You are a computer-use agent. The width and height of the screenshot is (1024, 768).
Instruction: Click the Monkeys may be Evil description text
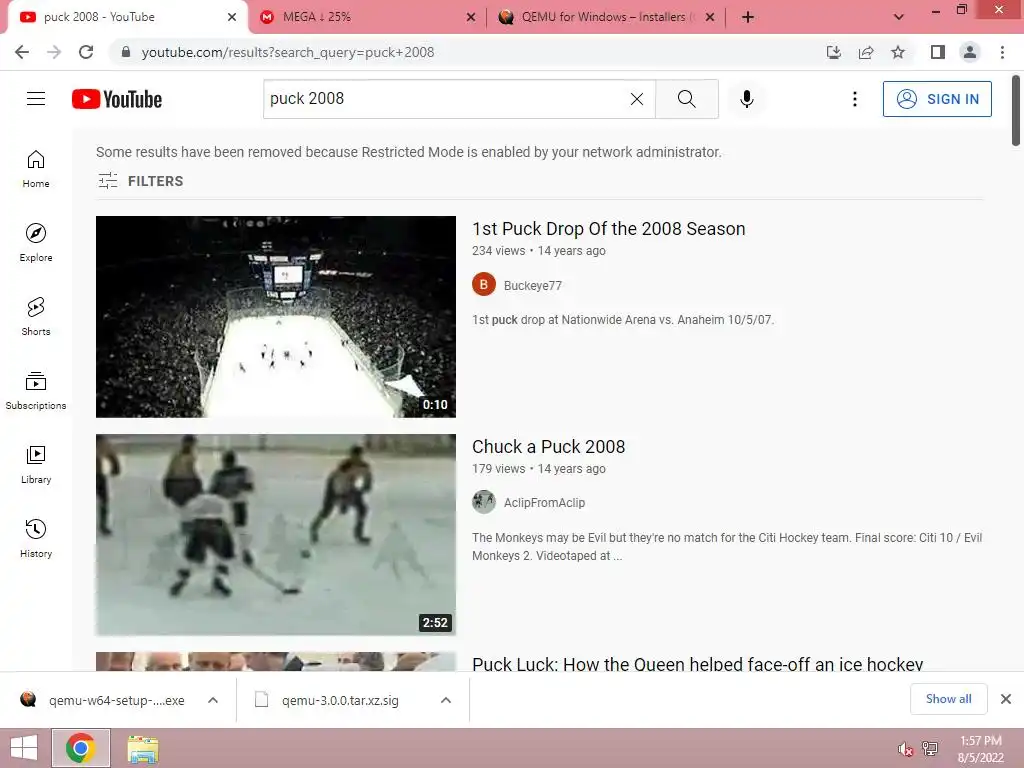pos(727,547)
